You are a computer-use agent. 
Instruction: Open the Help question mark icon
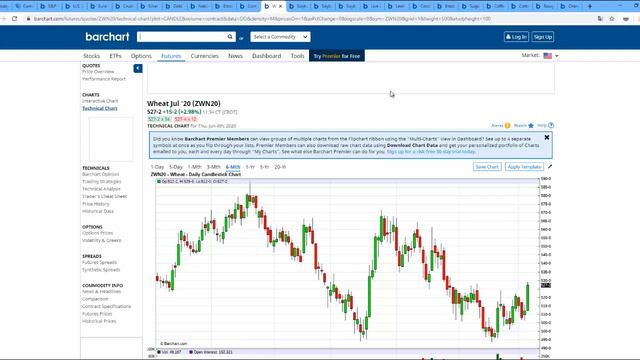[551, 125]
